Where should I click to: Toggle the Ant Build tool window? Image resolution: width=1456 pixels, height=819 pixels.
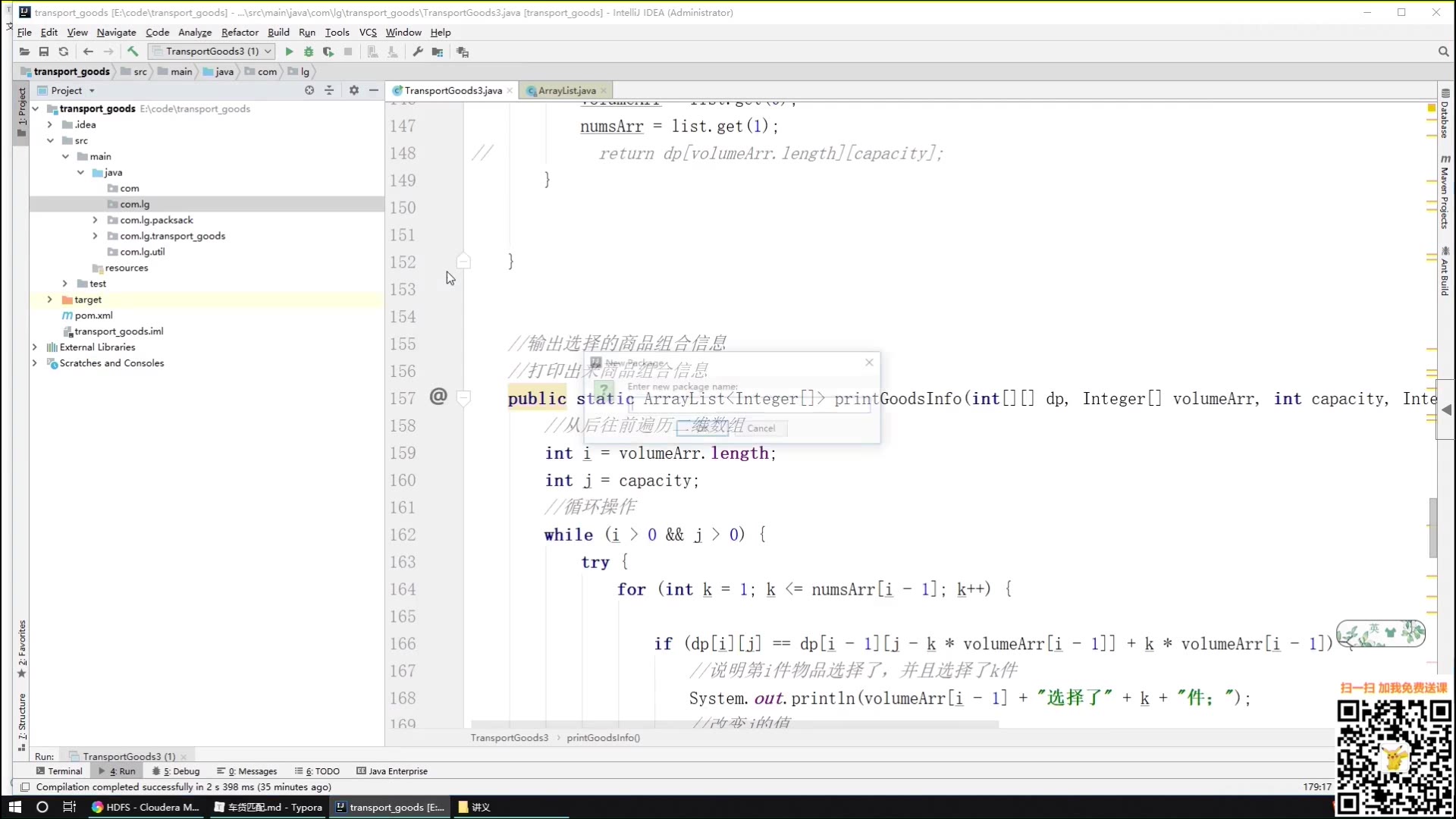(1445, 271)
